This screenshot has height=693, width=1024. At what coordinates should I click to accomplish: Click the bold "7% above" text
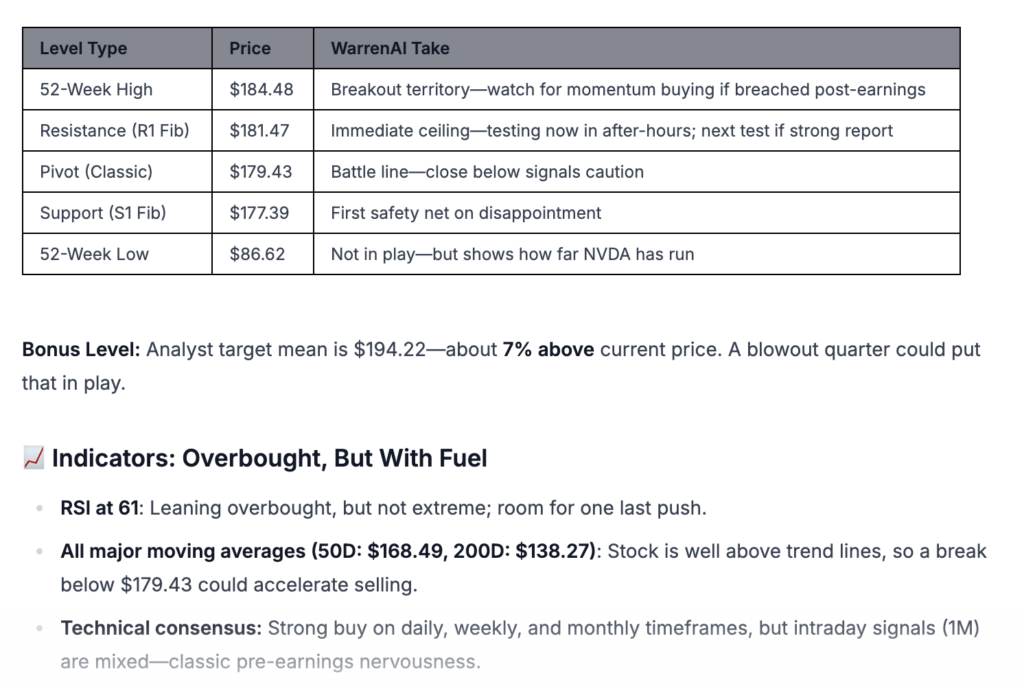[x=548, y=350]
